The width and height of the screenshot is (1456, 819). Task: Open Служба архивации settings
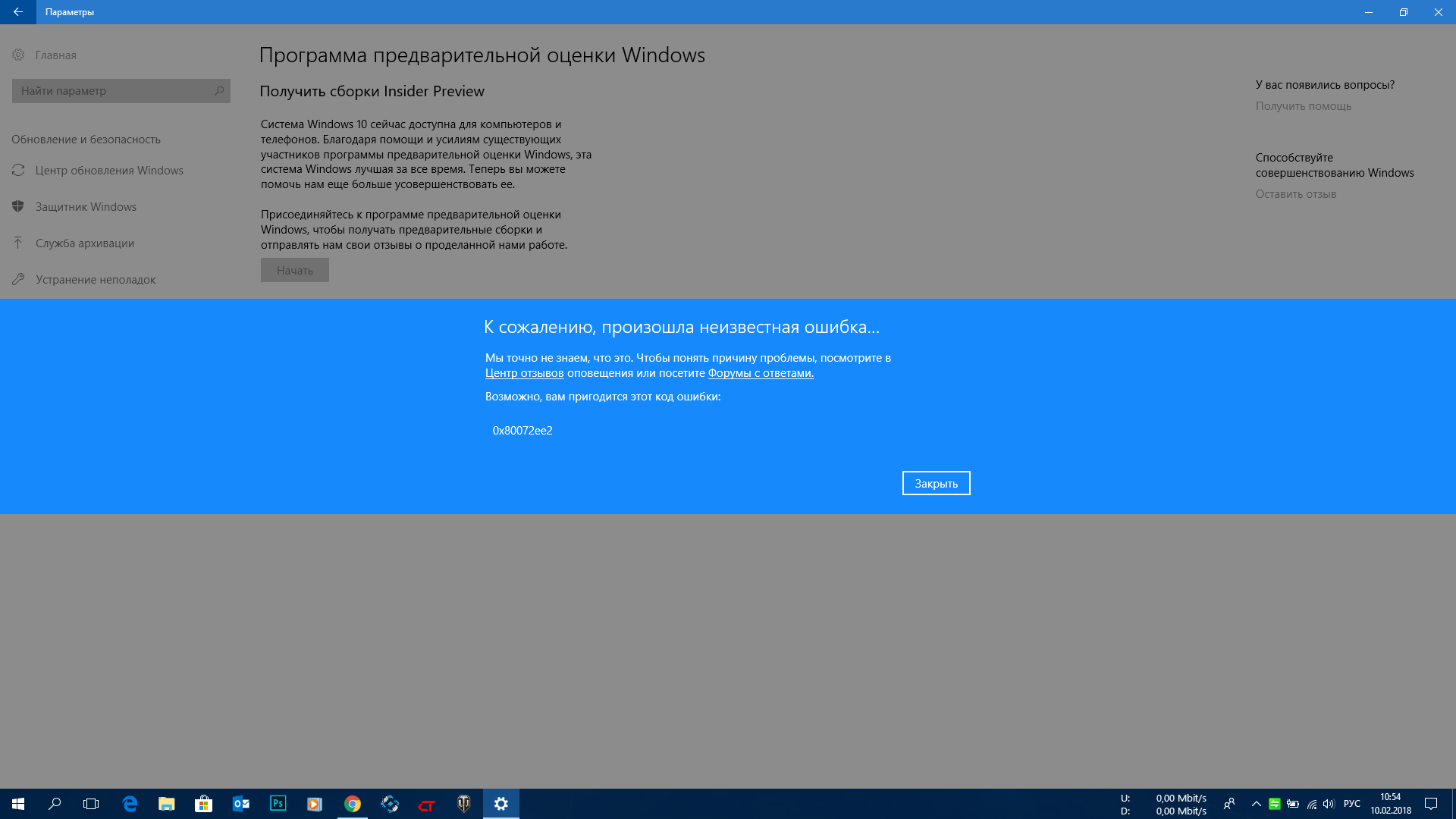tap(84, 242)
